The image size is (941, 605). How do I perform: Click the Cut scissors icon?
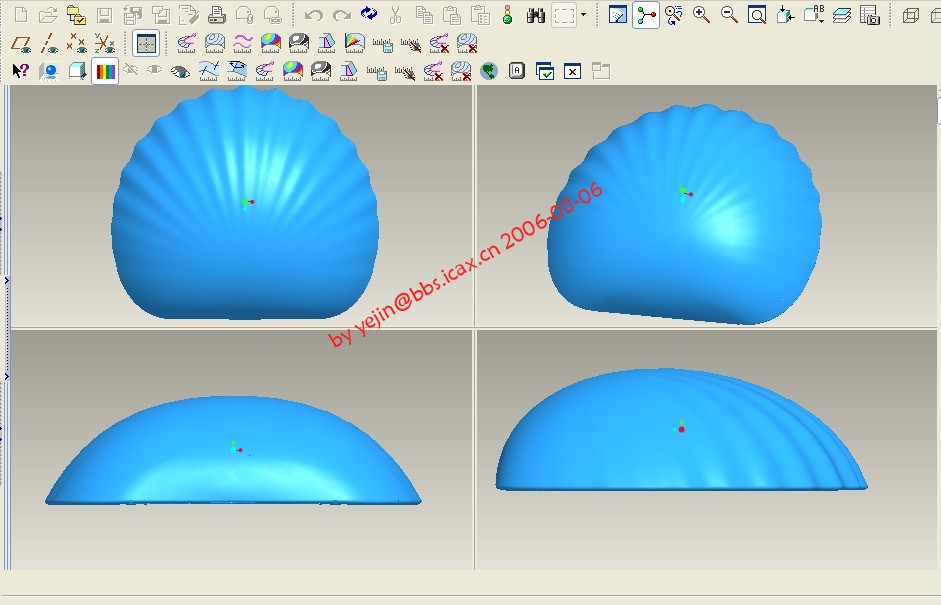[x=395, y=15]
